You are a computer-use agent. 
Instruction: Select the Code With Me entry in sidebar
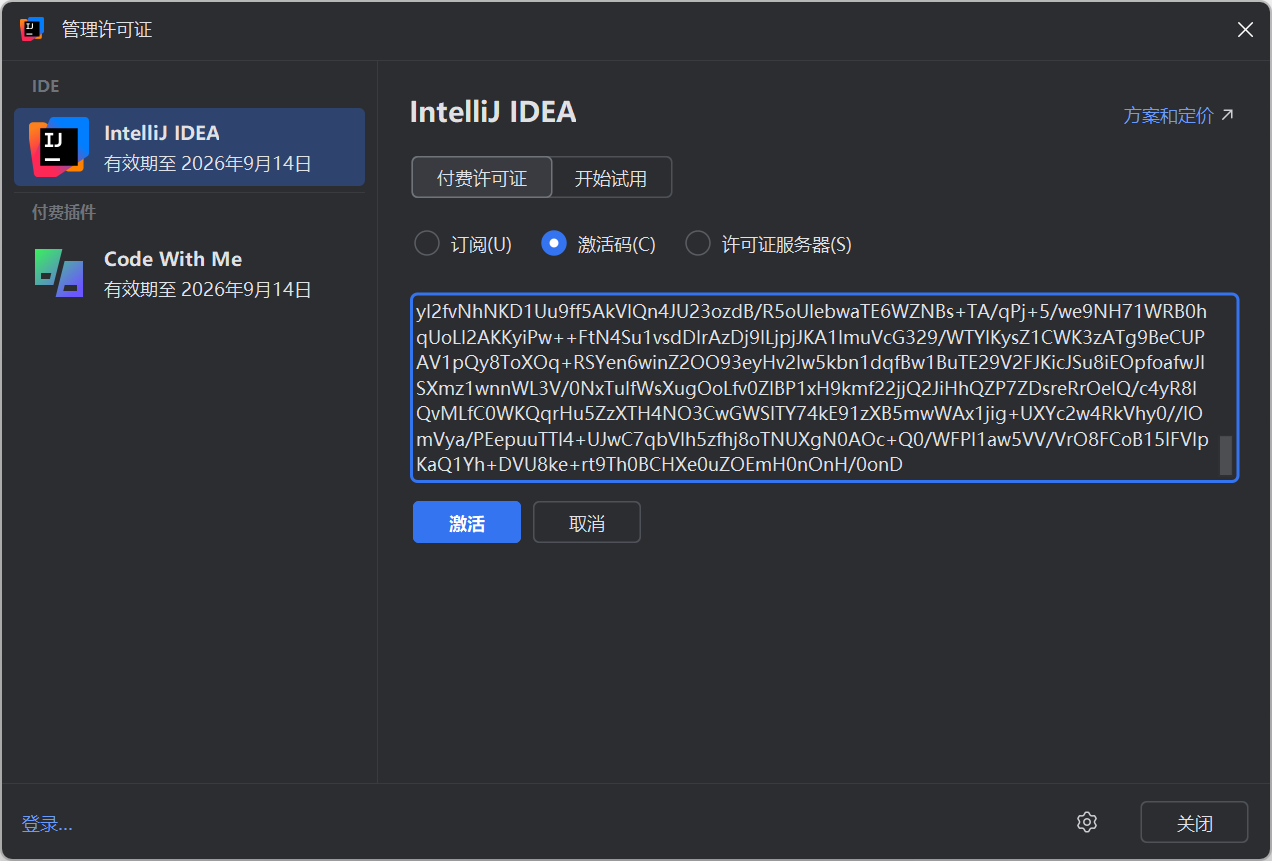(189, 273)
